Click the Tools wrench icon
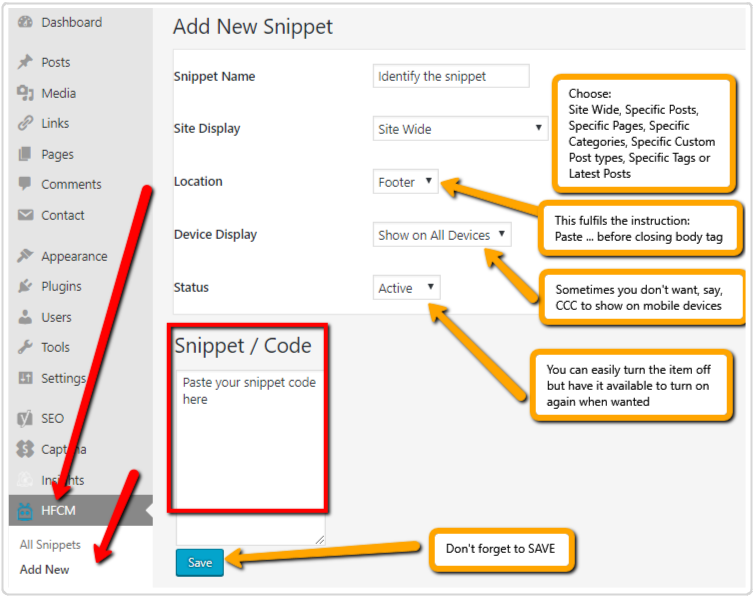Image resolution: width=754 pixels, height=596 pixels. 25,347
